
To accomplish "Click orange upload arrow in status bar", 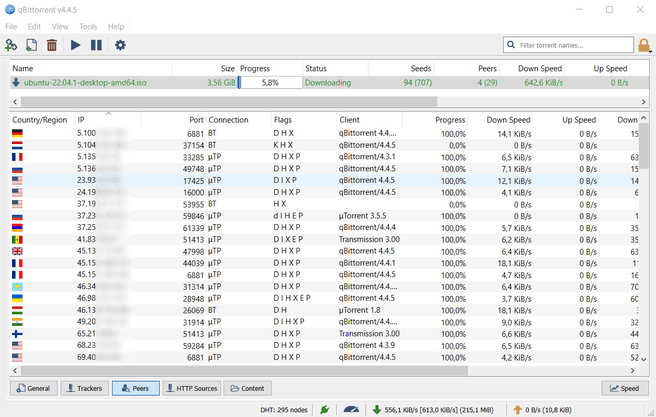I will coord(518,409).
